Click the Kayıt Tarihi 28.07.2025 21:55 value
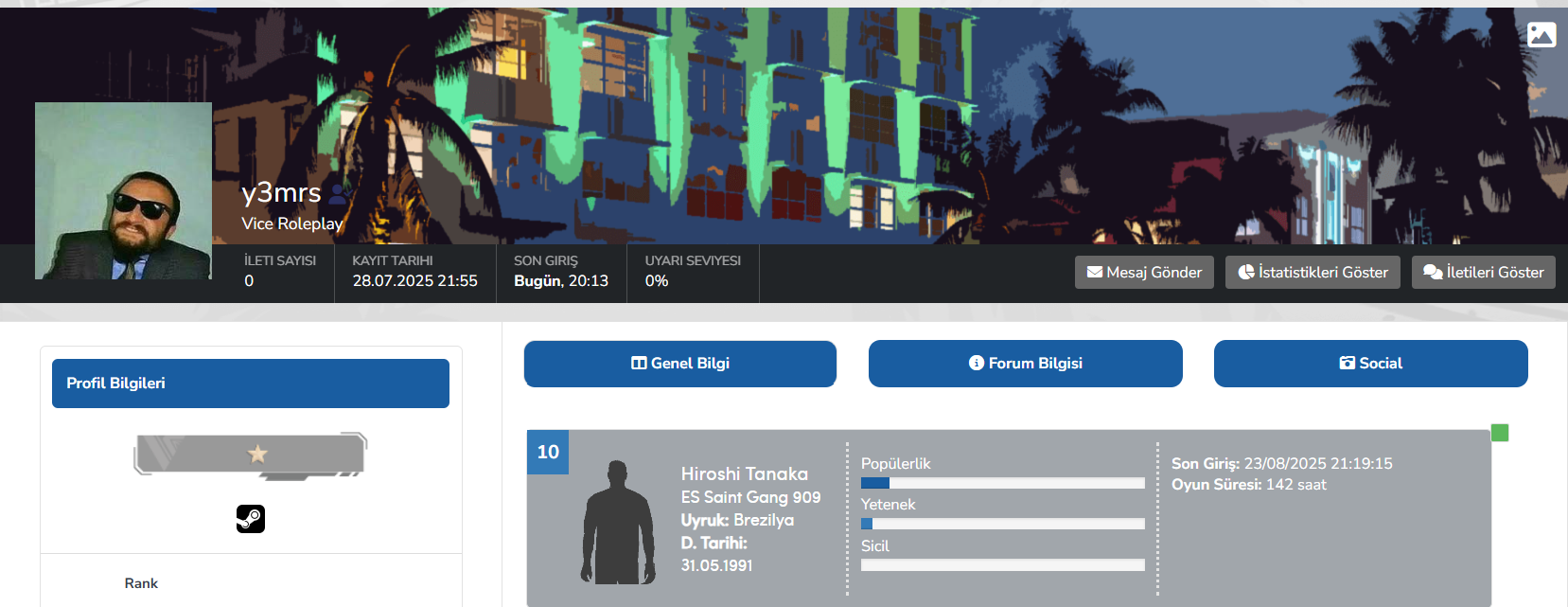1568x607 pixels. click(415, 280)
